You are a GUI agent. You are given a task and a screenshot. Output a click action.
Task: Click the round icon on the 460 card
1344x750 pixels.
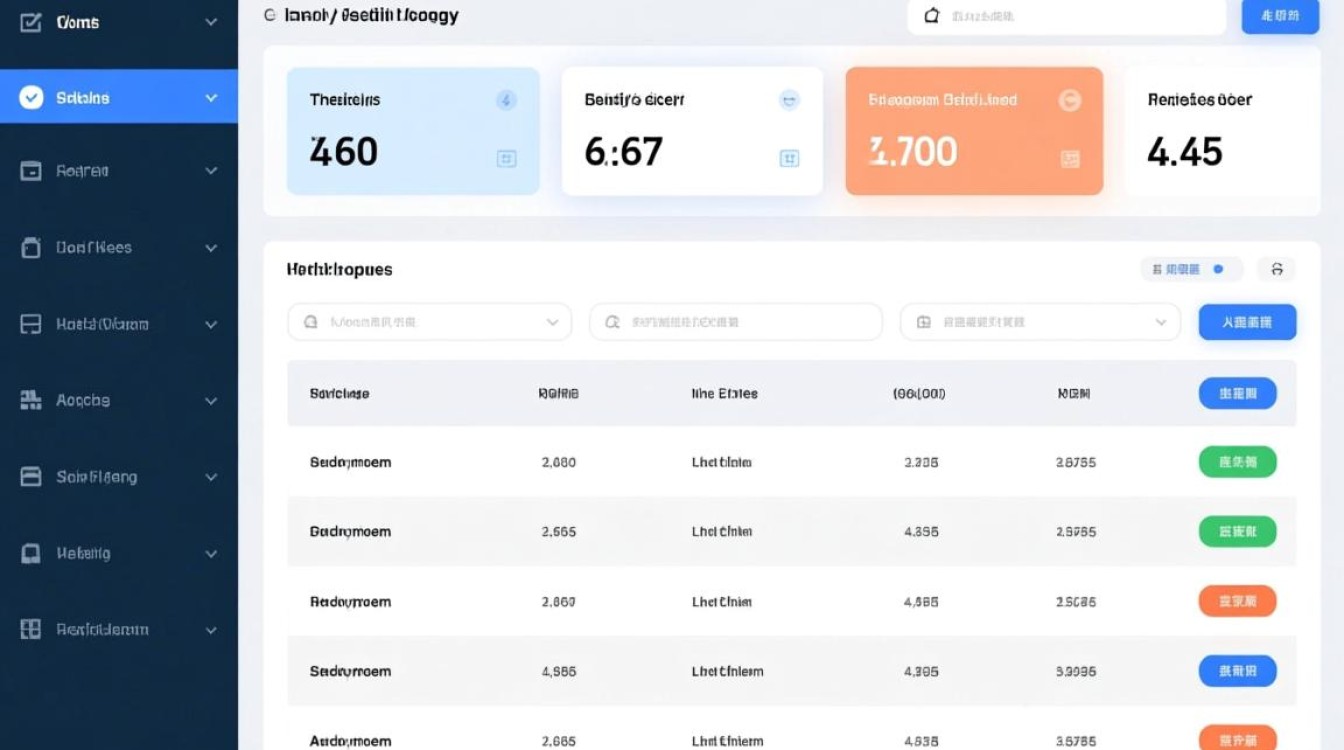point(506,100)
